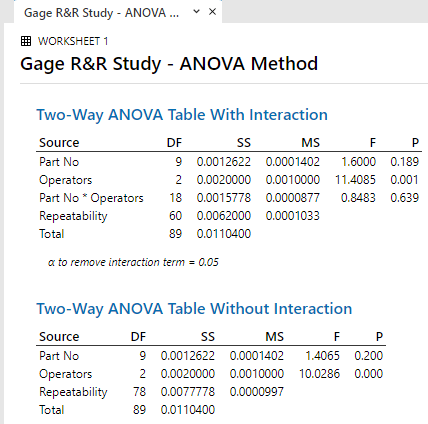
Task: Click the P value 0.639 cell
Action: 404,198
